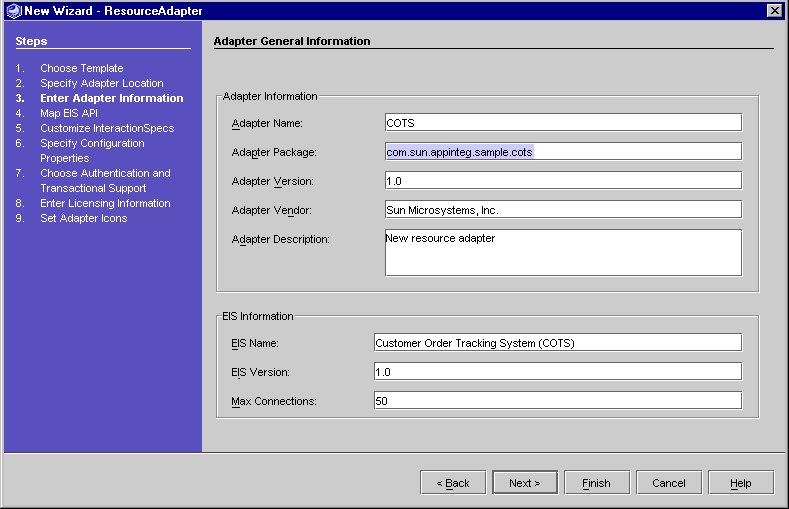Click the Adapter Description text area
The width and height of the screenshot is (789, 509).
coord(563,253)
